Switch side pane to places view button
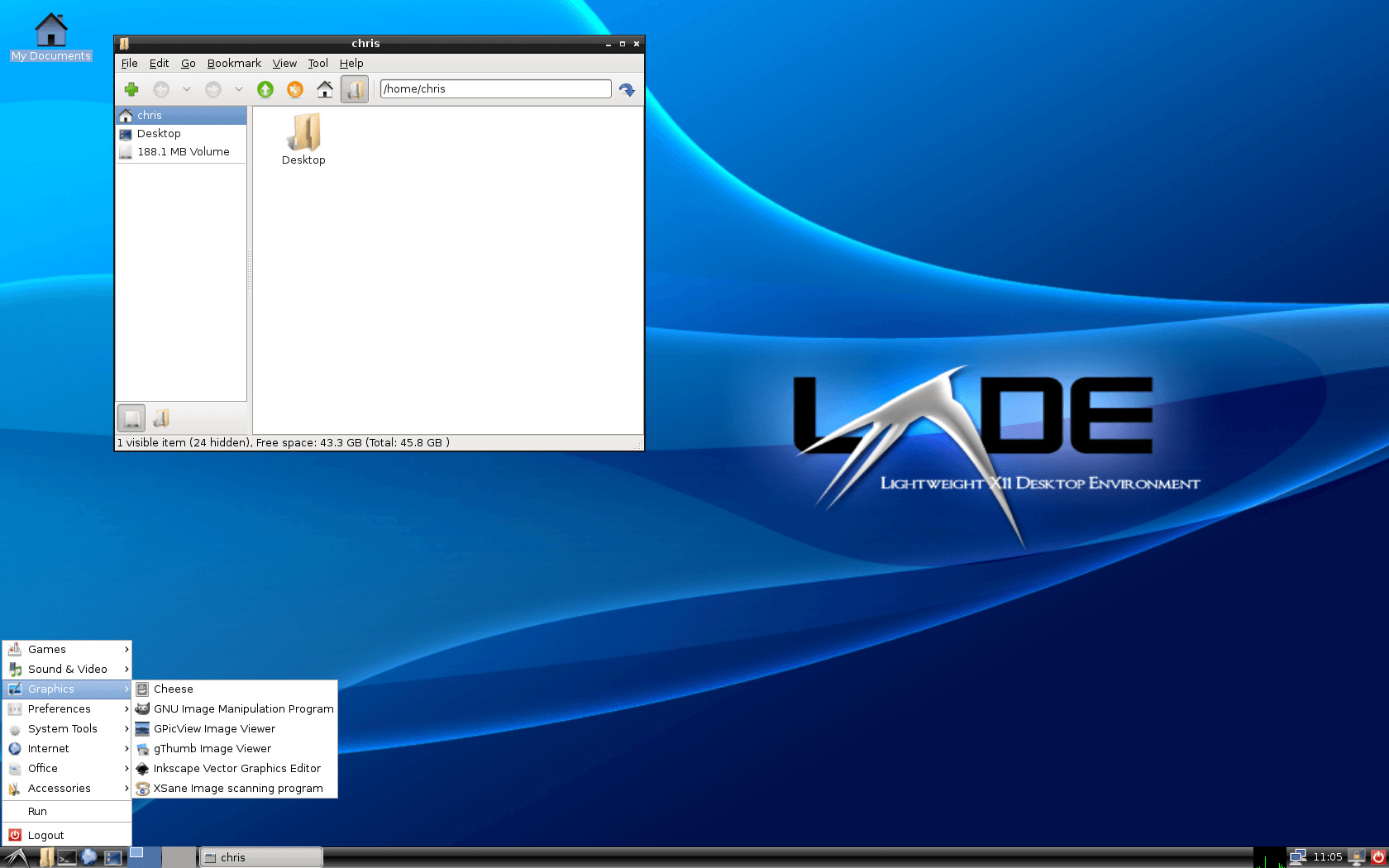 pyautogui.click(x=131, y=418)
